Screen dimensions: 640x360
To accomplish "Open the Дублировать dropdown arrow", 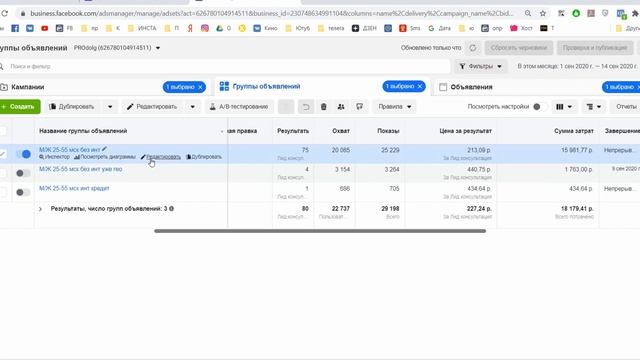I will [x=110, y=107].
